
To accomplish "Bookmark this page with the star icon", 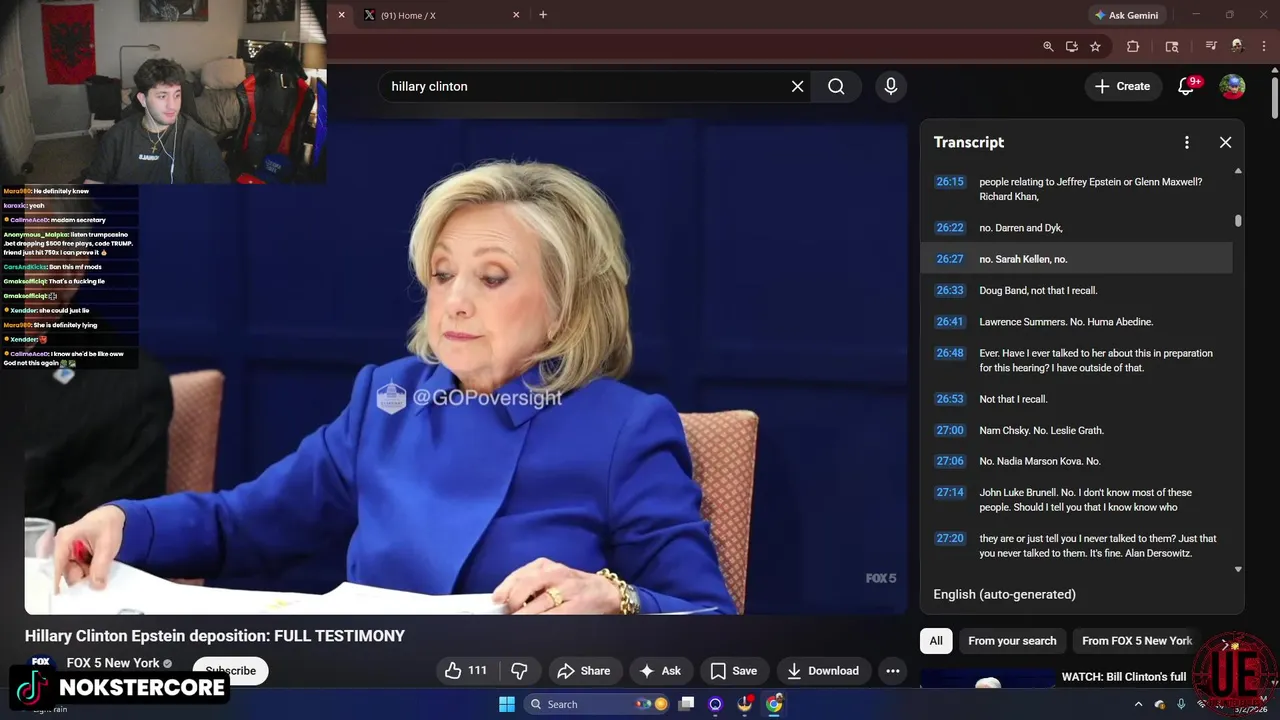I will point(1096,46).
